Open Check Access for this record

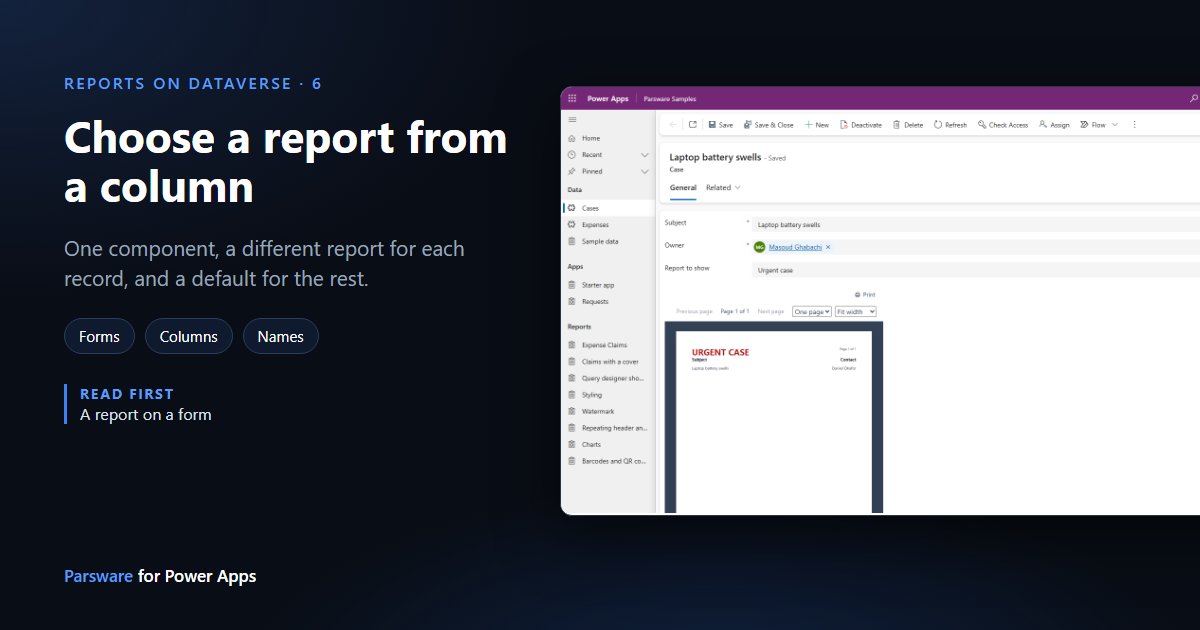click(x=1002, y=125)
